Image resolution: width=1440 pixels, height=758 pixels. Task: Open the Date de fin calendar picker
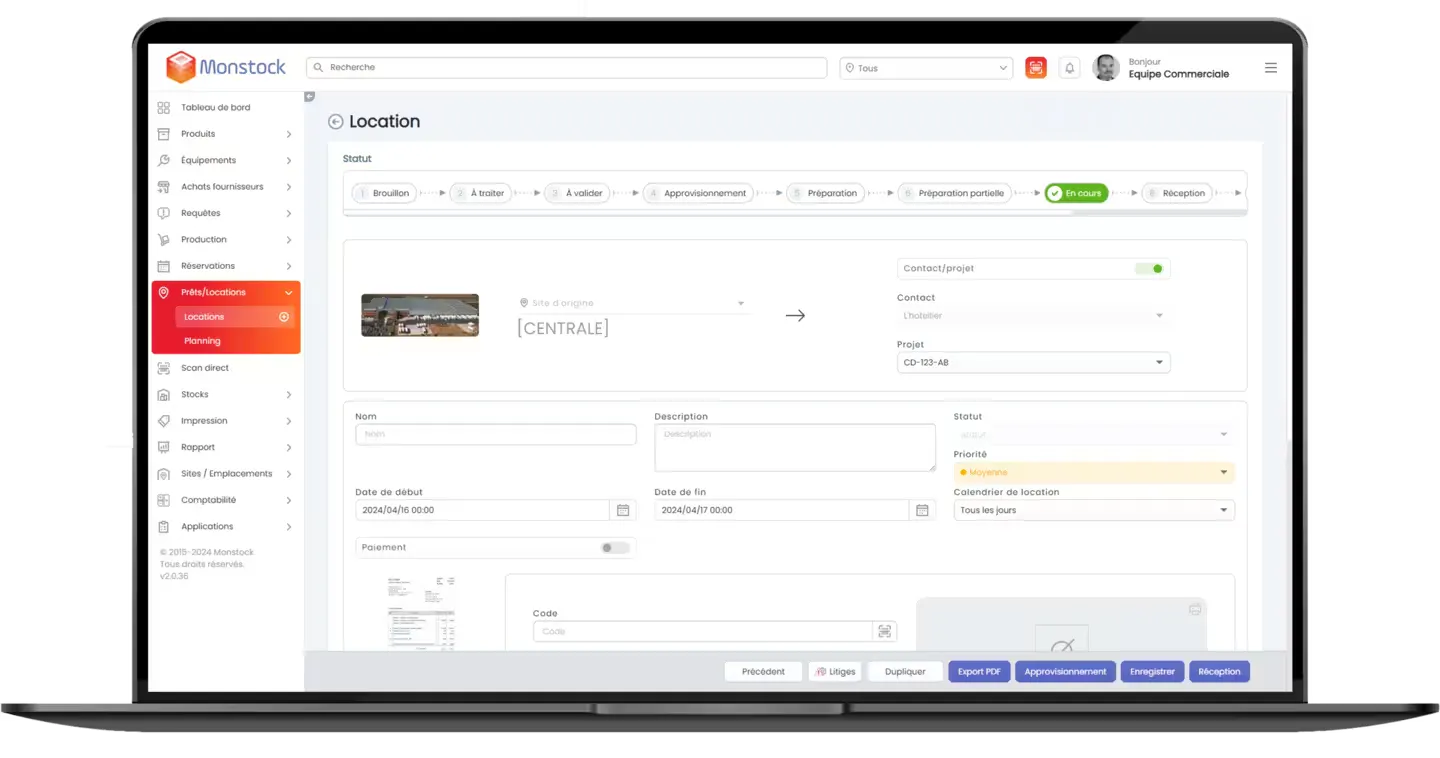coord(922,510)
